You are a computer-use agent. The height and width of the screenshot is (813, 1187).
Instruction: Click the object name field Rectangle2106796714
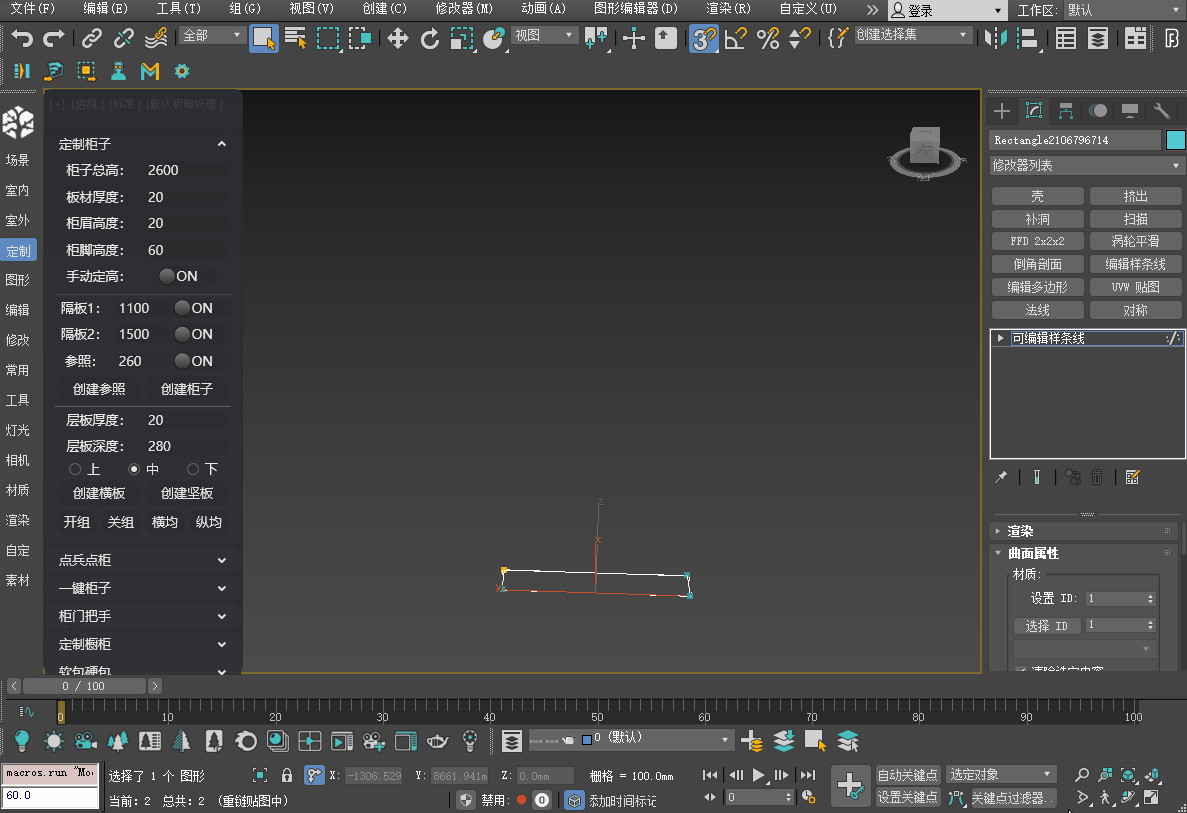click(x=1075, y=140)
